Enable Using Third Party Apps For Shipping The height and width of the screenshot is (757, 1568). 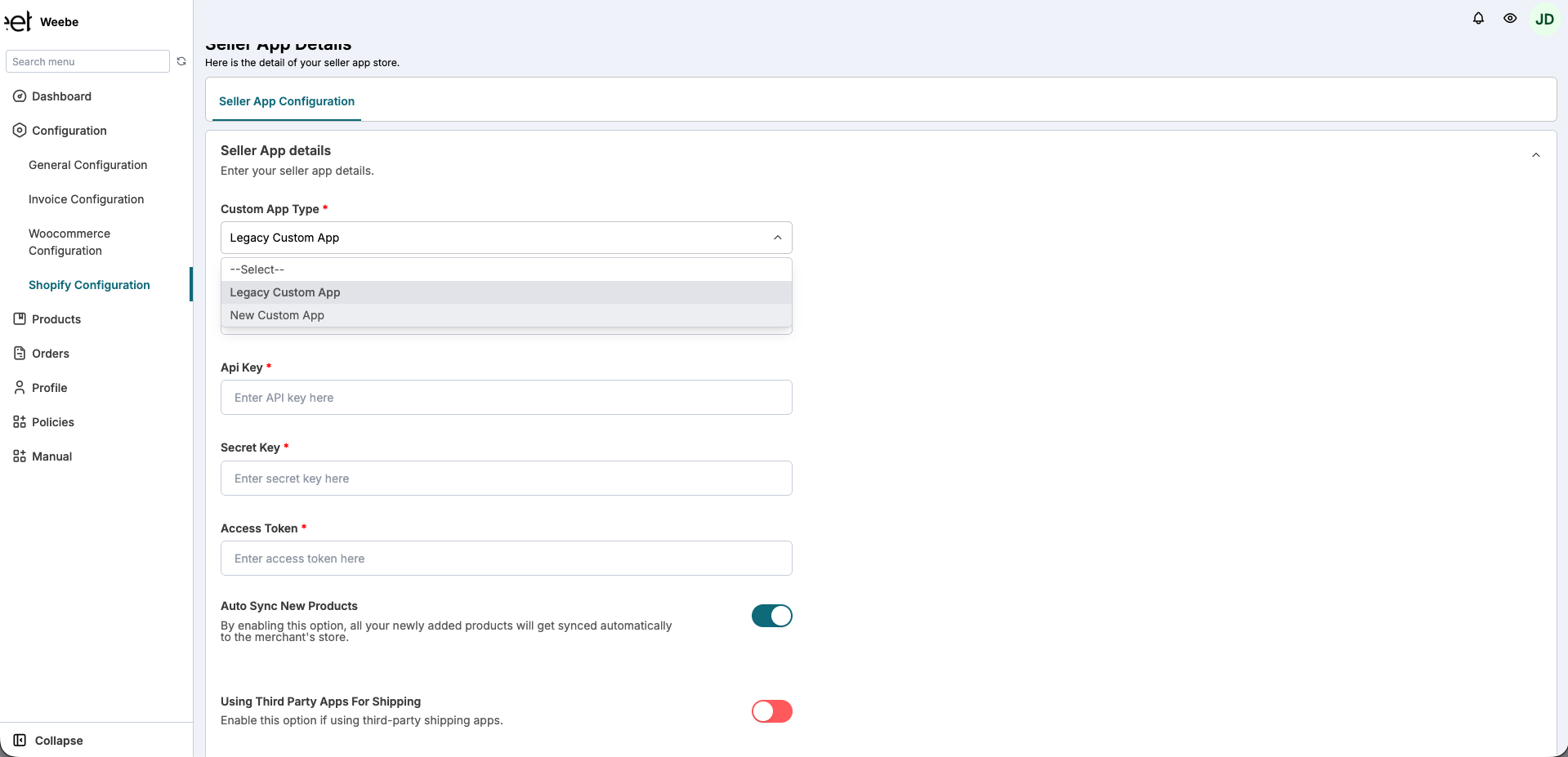(771, 711)
